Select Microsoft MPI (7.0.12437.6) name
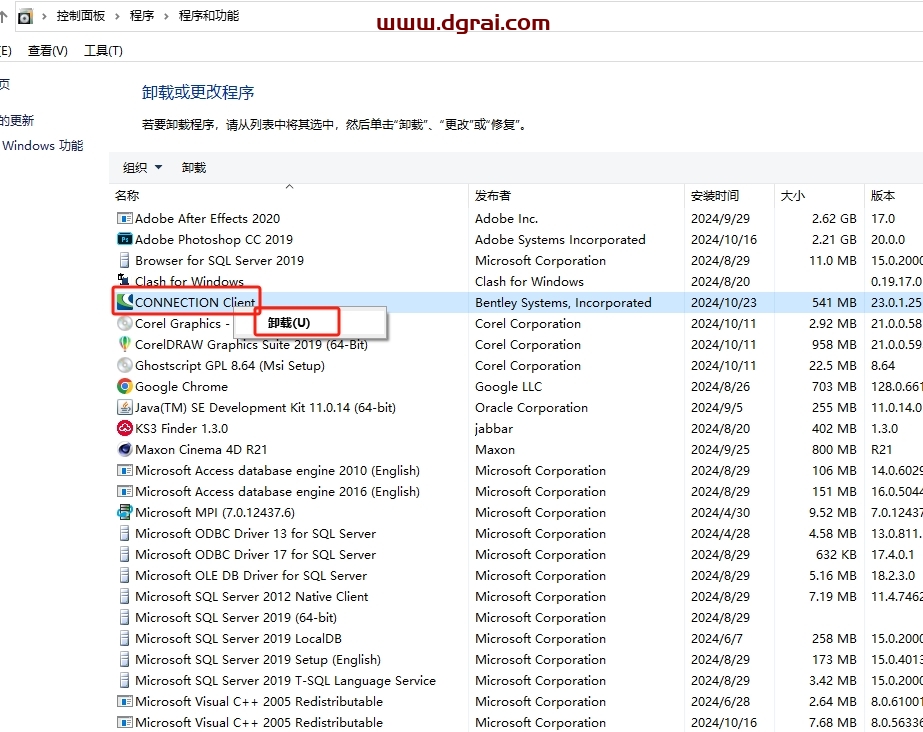The height and width of the screenshot is (732, 923). tap(215, 513)
